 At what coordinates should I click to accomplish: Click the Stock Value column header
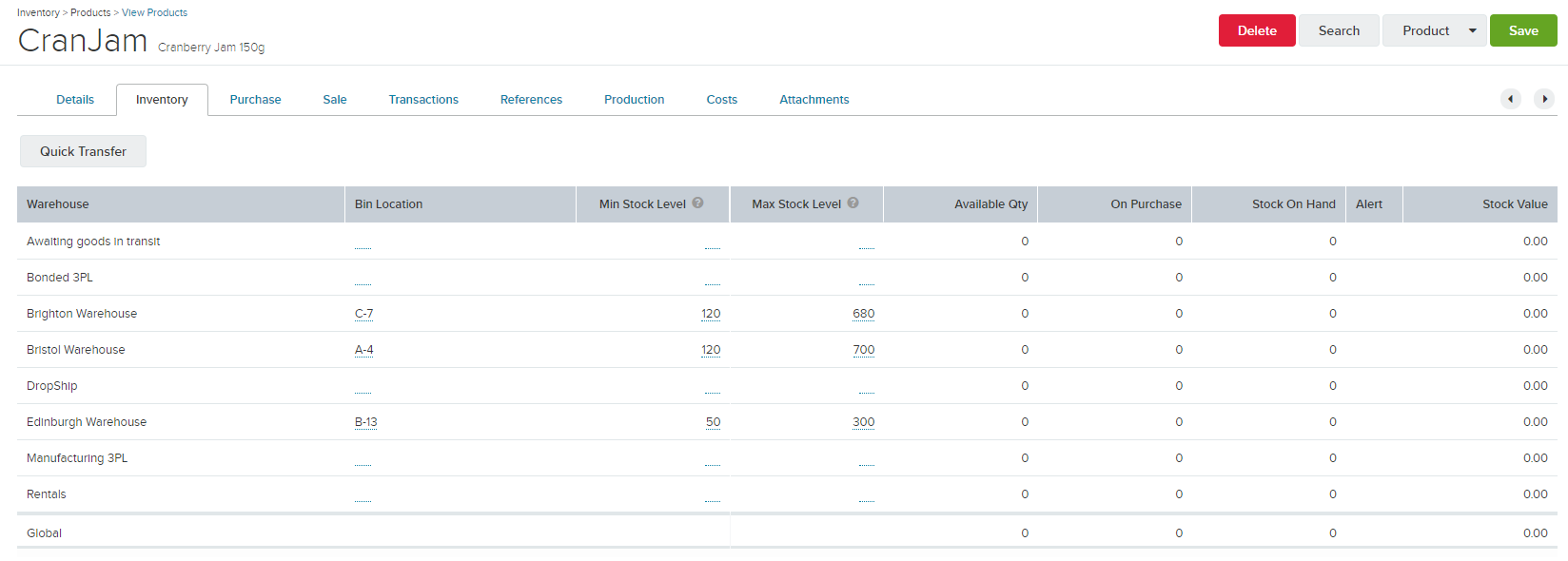[1480, 204]
